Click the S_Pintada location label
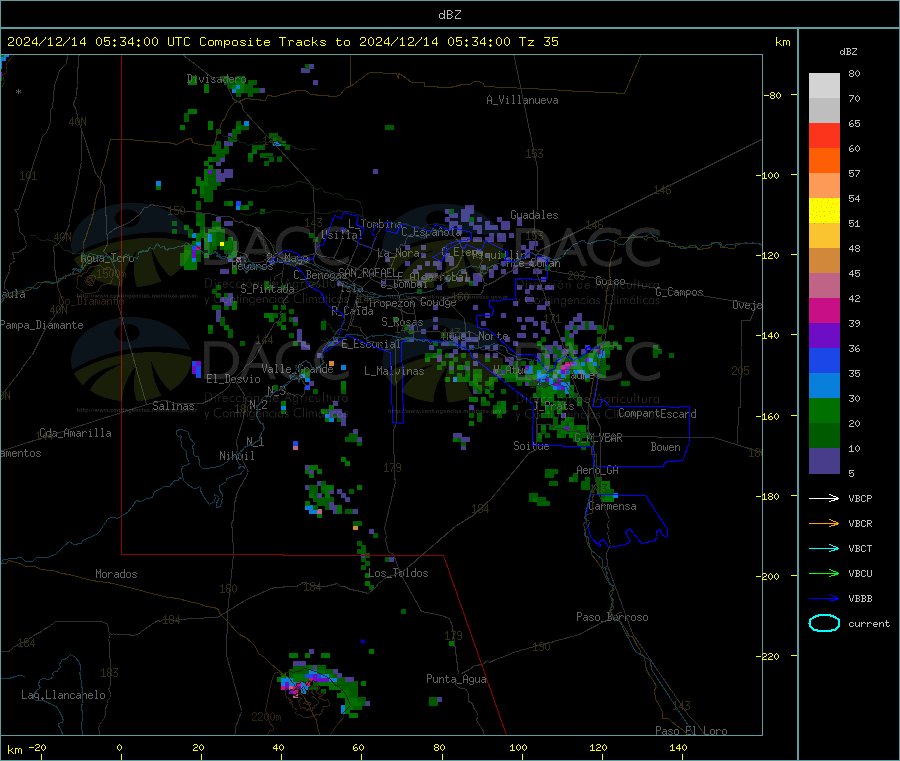 267,289
